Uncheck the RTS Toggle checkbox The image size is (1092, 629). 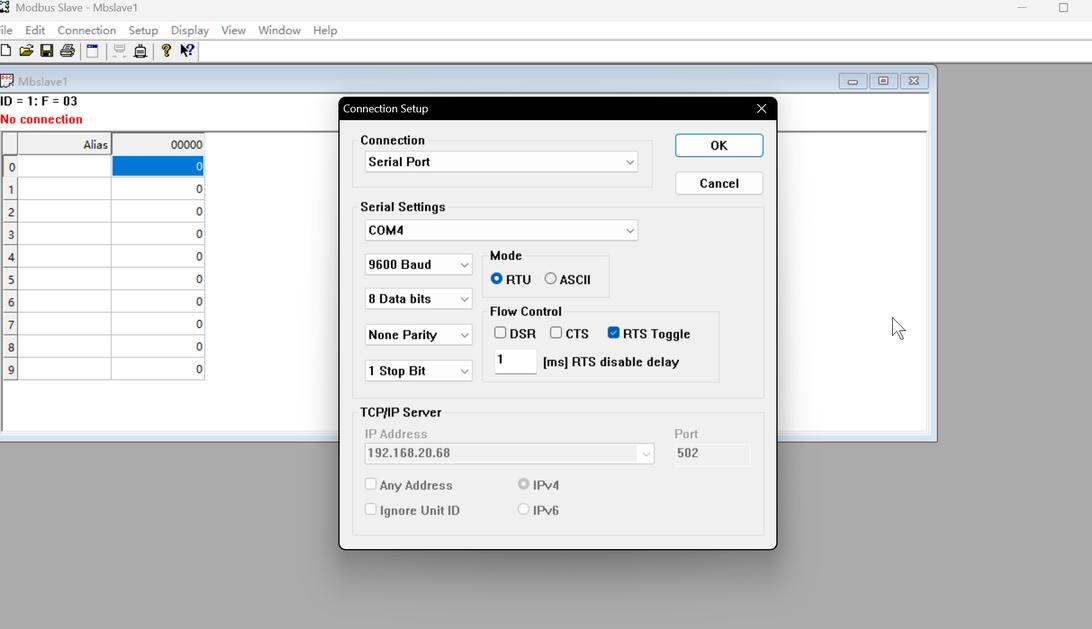pyautogui.click(x=614, y=333)
